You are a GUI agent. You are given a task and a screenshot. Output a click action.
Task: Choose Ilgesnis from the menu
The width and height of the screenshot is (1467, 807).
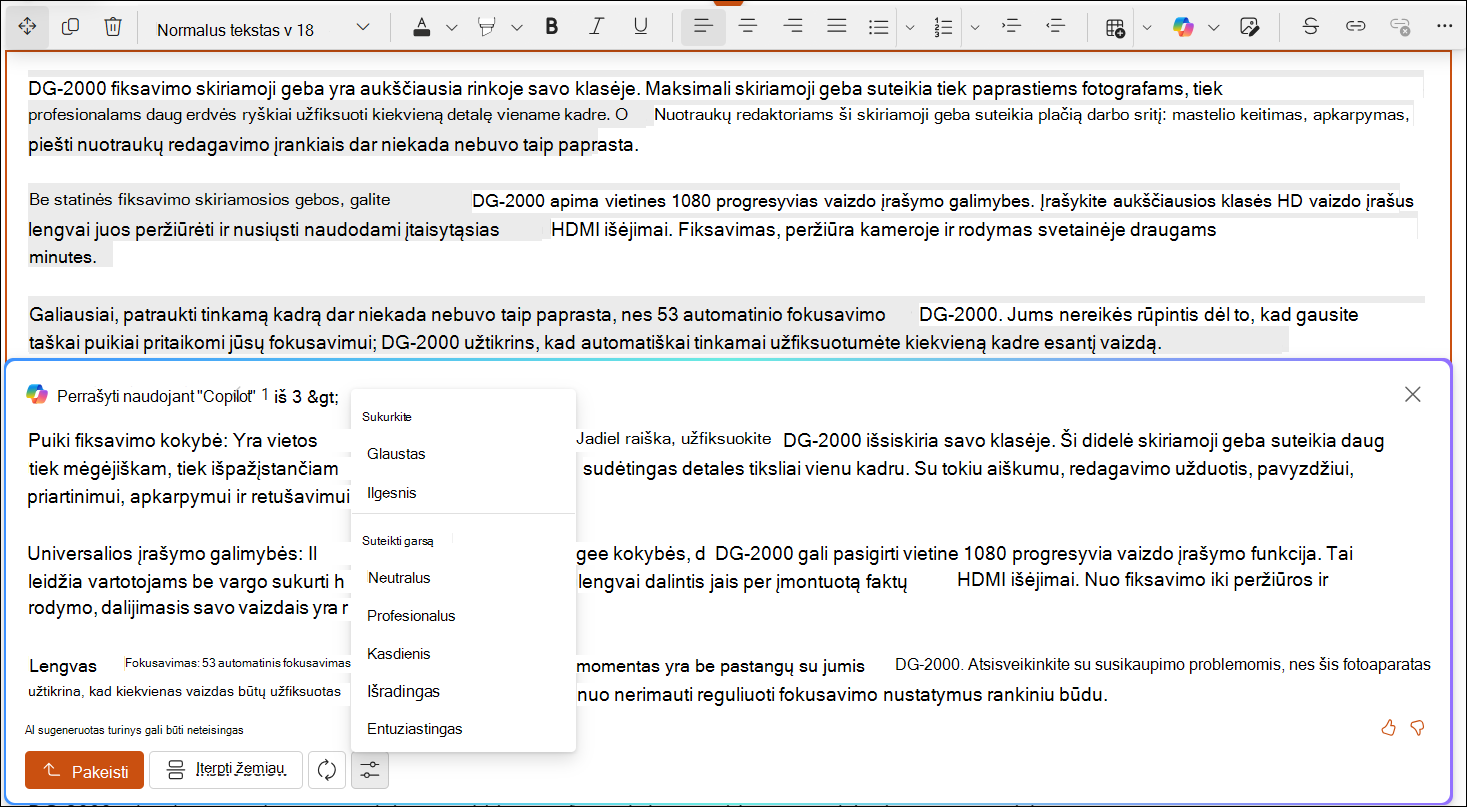pyautogui.click(x=392, y=493)
